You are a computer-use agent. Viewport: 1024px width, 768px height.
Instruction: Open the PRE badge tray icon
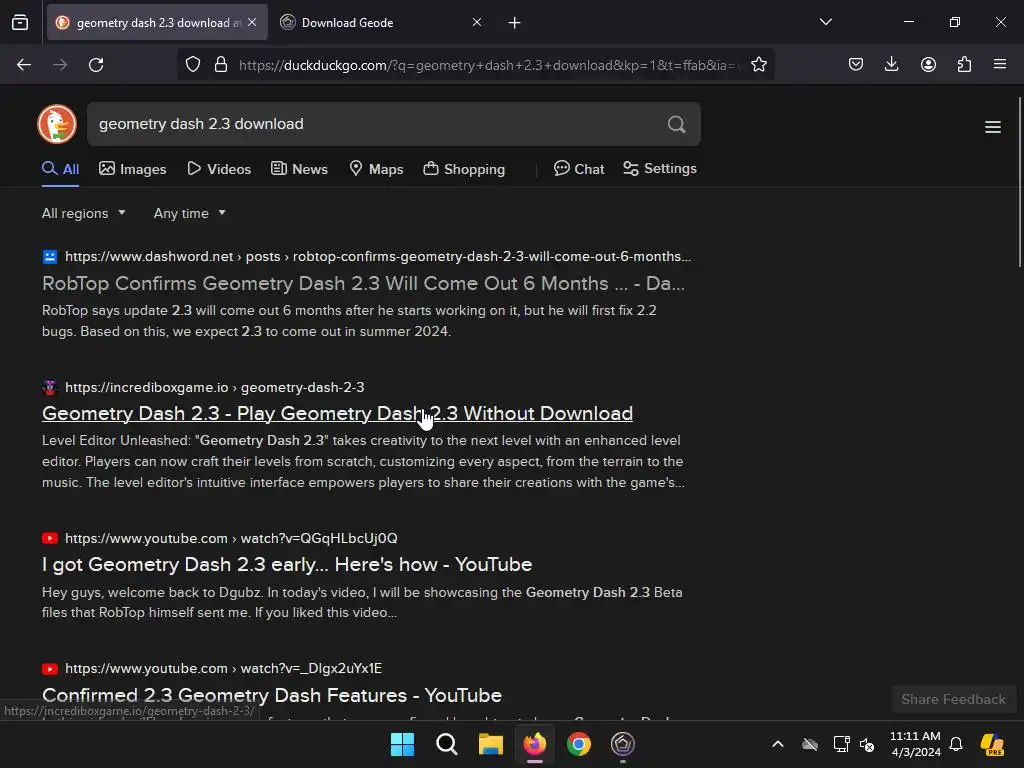pos(993,744)
